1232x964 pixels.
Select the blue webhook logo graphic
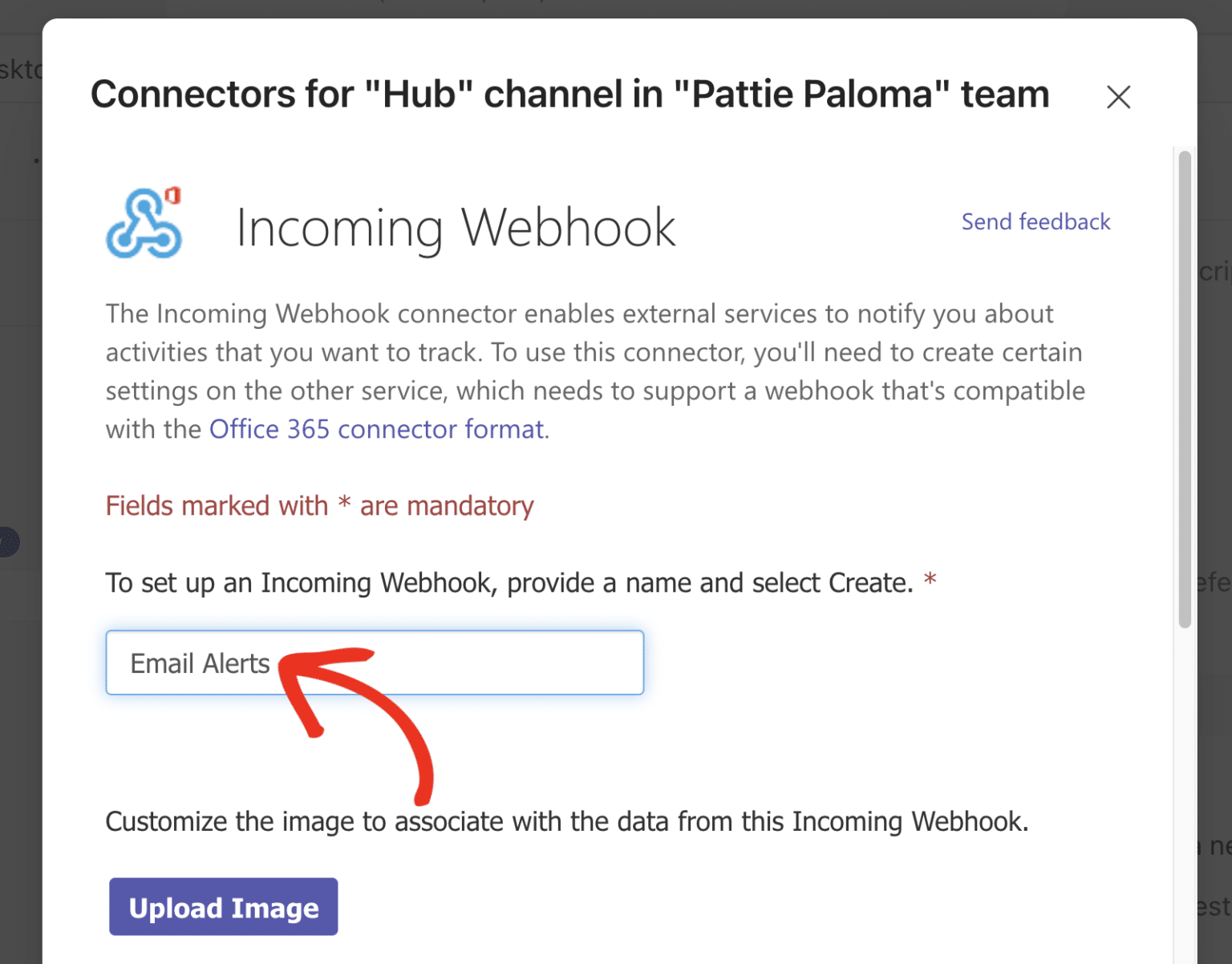(x=143, y=229)
